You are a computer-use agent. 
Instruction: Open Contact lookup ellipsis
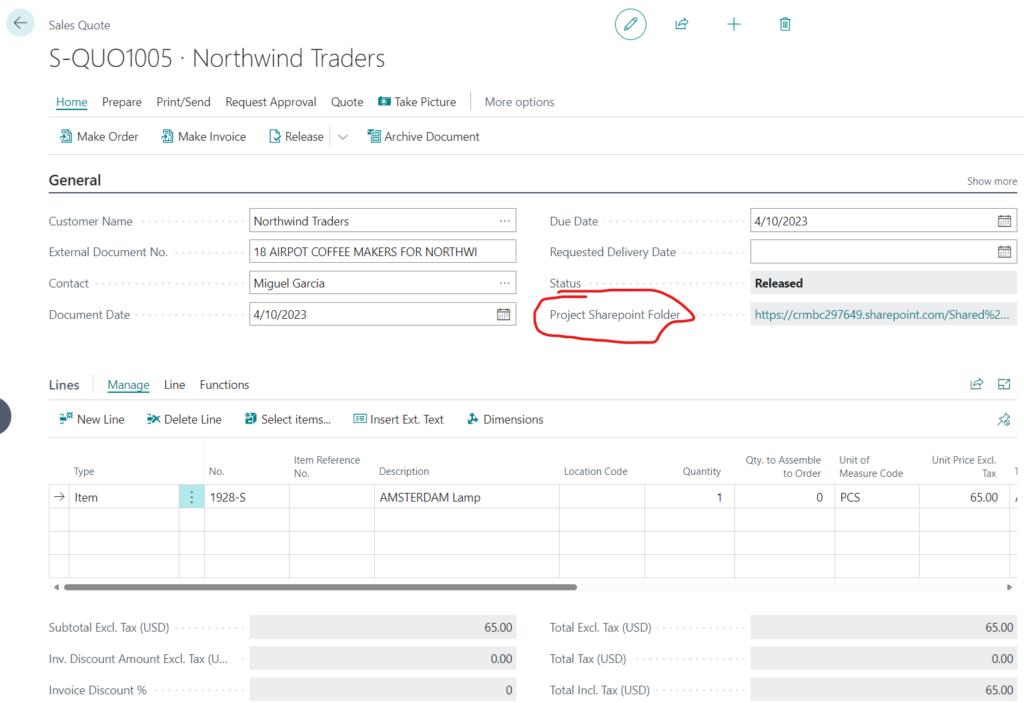point(504,283)
